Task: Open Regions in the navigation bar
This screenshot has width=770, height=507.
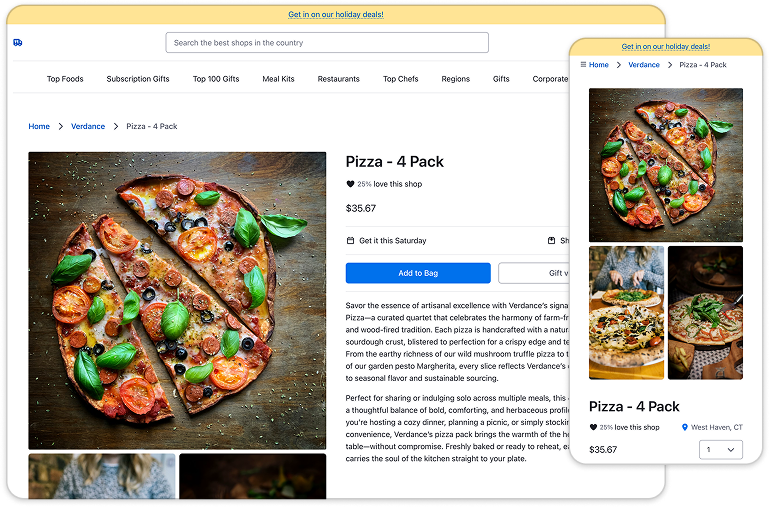Action: (456, 79)
